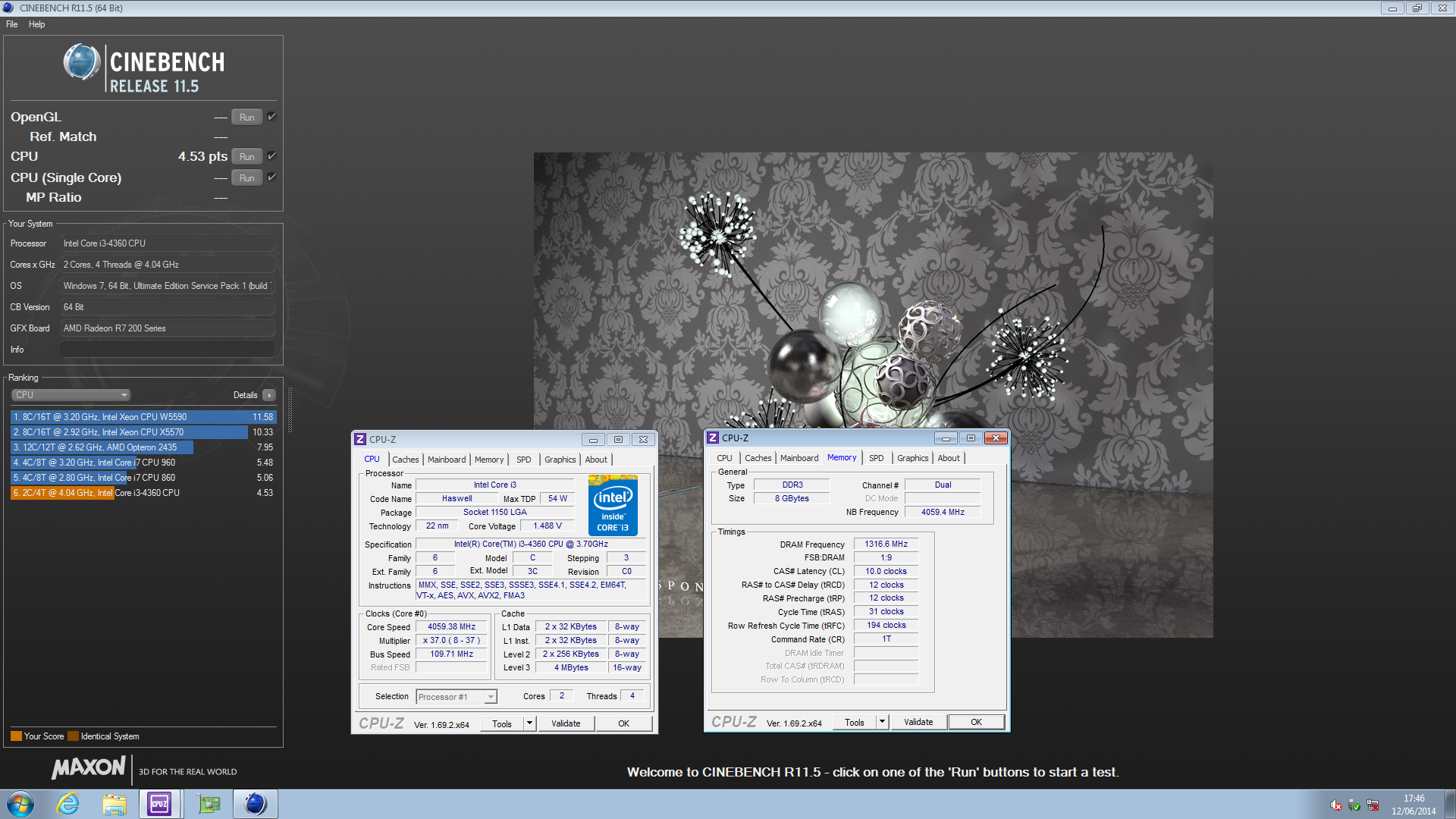Switch to About tab in right CPU-Z window
This screenshot has height=819, width=1456.
click(949, 458)
